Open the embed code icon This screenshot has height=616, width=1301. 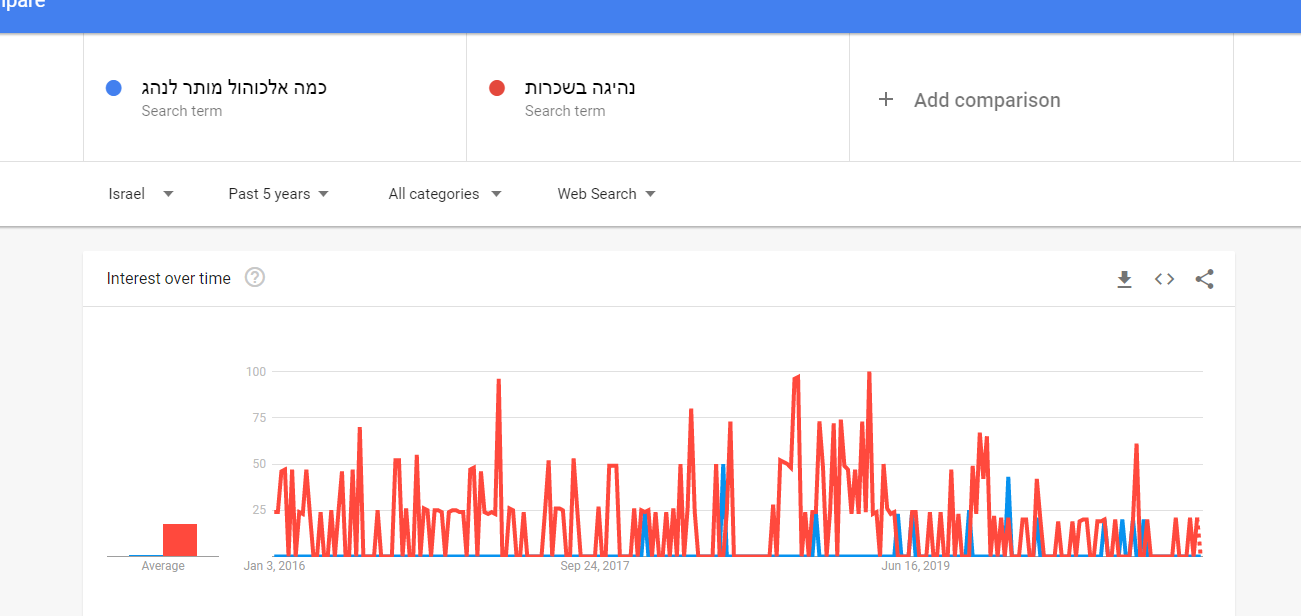[x=1164, y=279]
